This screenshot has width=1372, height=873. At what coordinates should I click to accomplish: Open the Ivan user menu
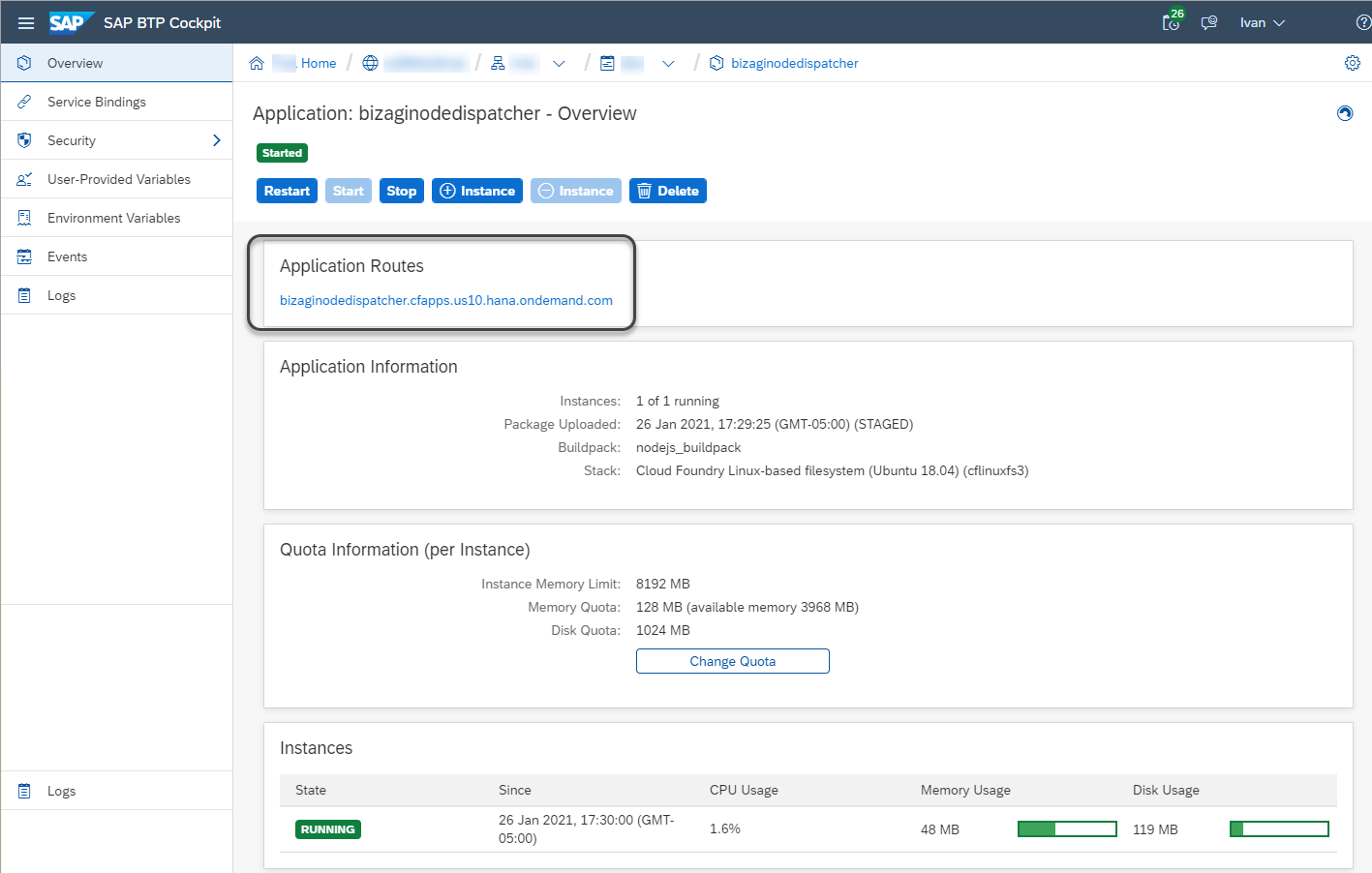(x=1263, y=22)
